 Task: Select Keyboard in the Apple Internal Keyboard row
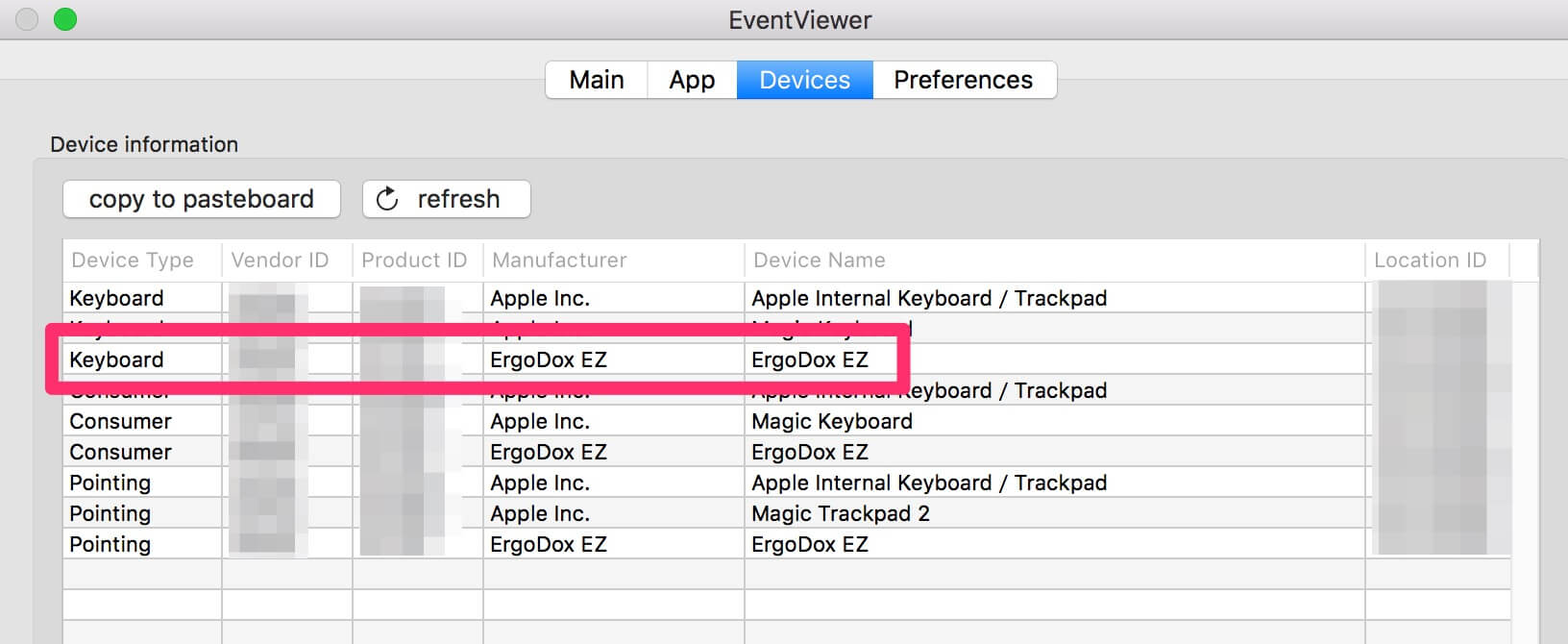(x=116, y=298)
